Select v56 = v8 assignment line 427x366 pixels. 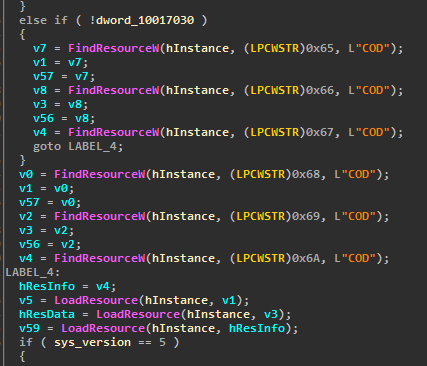tap(64, 118)
